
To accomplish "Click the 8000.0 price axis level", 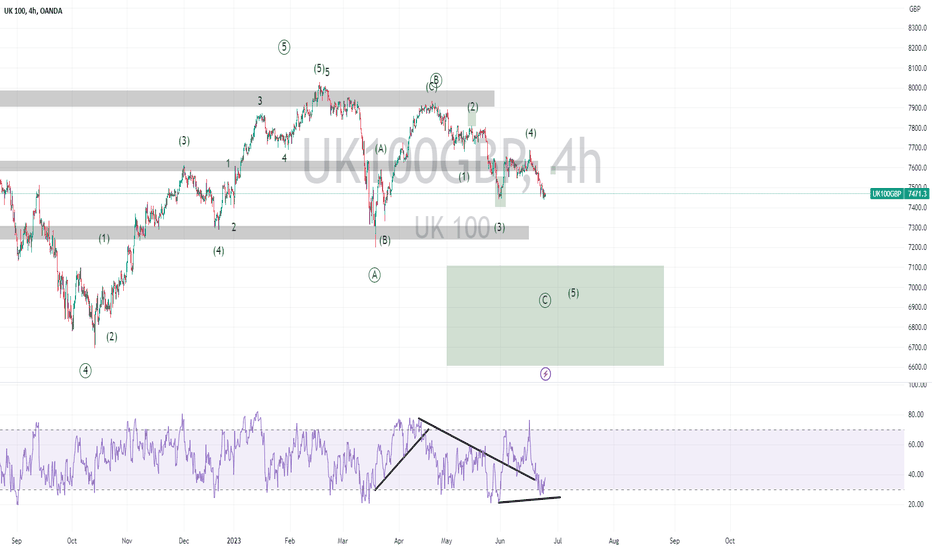I will point(917,88).
